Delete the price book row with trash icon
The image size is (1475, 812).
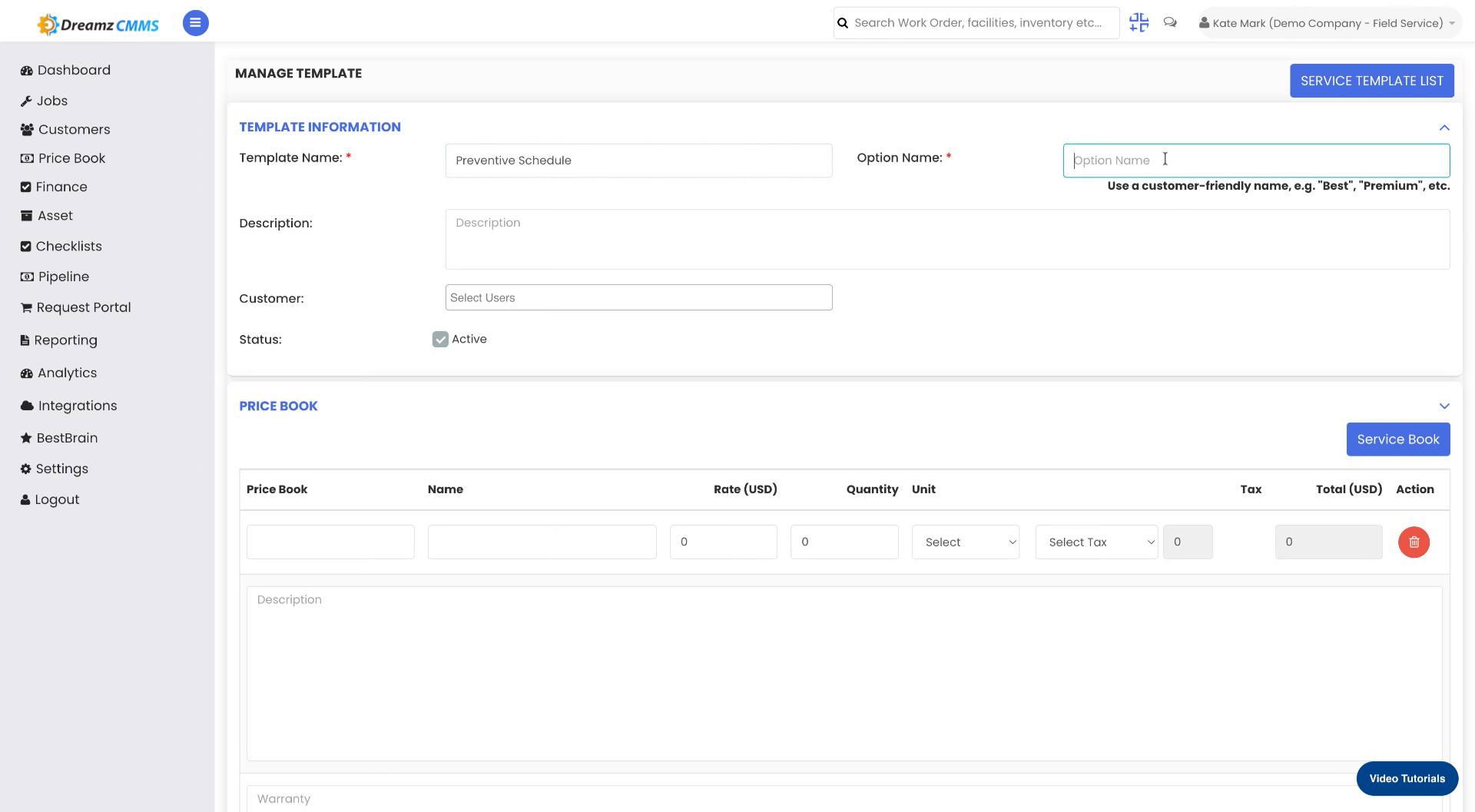(x=1414, y=542)
